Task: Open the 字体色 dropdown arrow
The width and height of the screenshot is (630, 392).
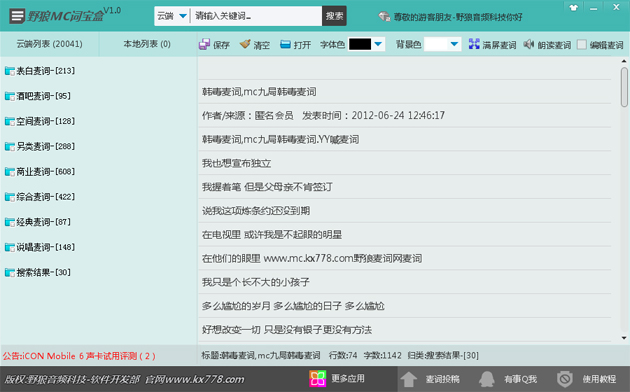Action: coord(378,44)
